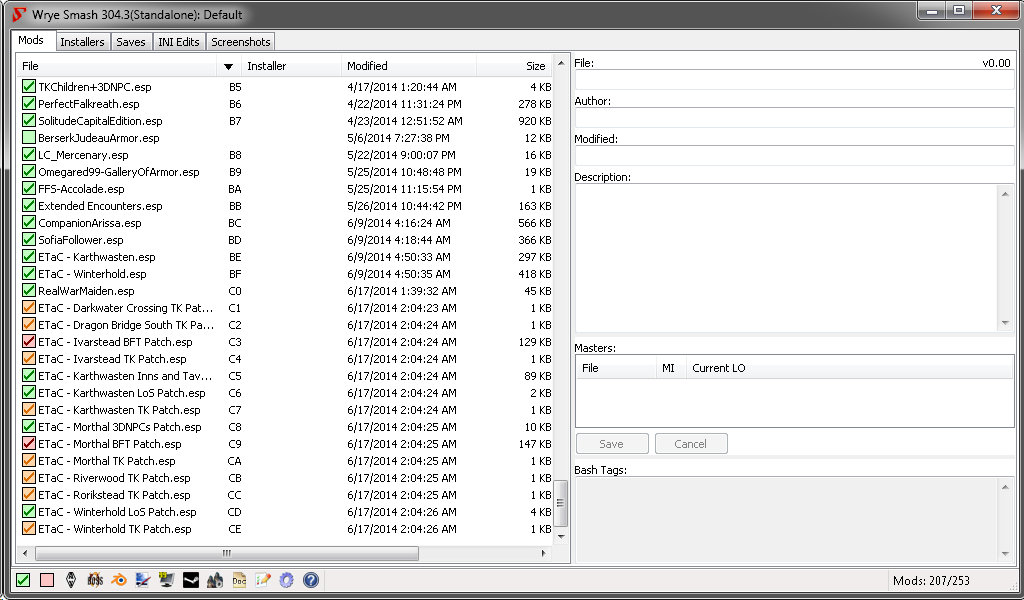
Task: Click the load order sort arrow column header
Action: pos(229,66)
